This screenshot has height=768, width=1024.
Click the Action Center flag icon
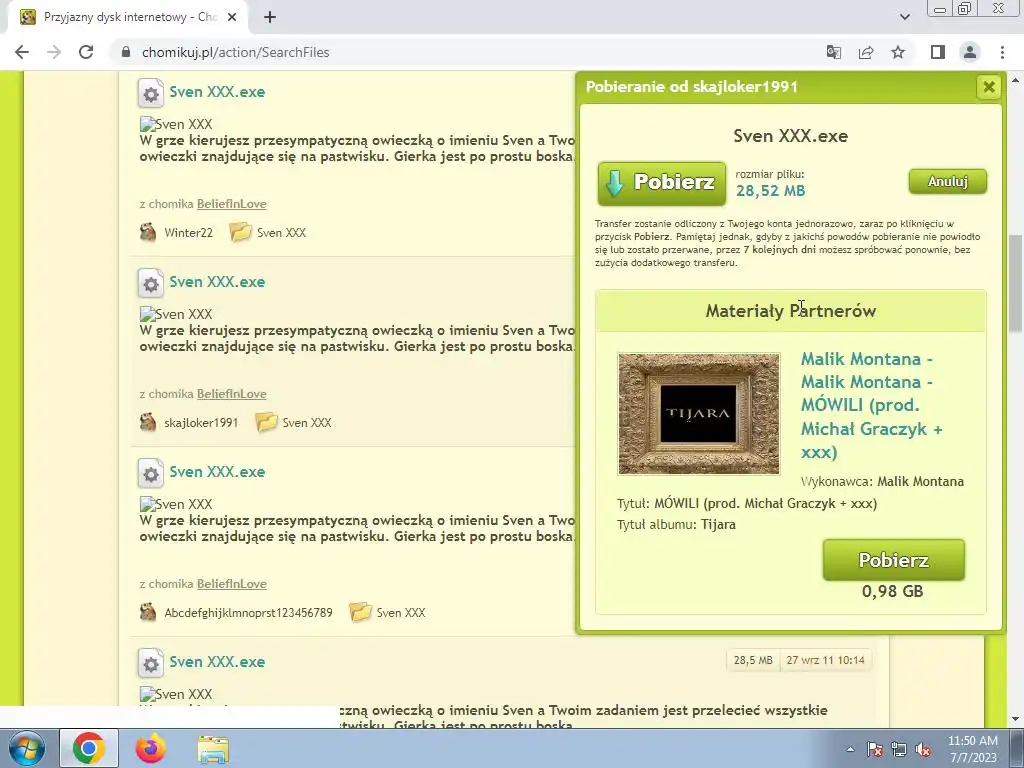875,750
